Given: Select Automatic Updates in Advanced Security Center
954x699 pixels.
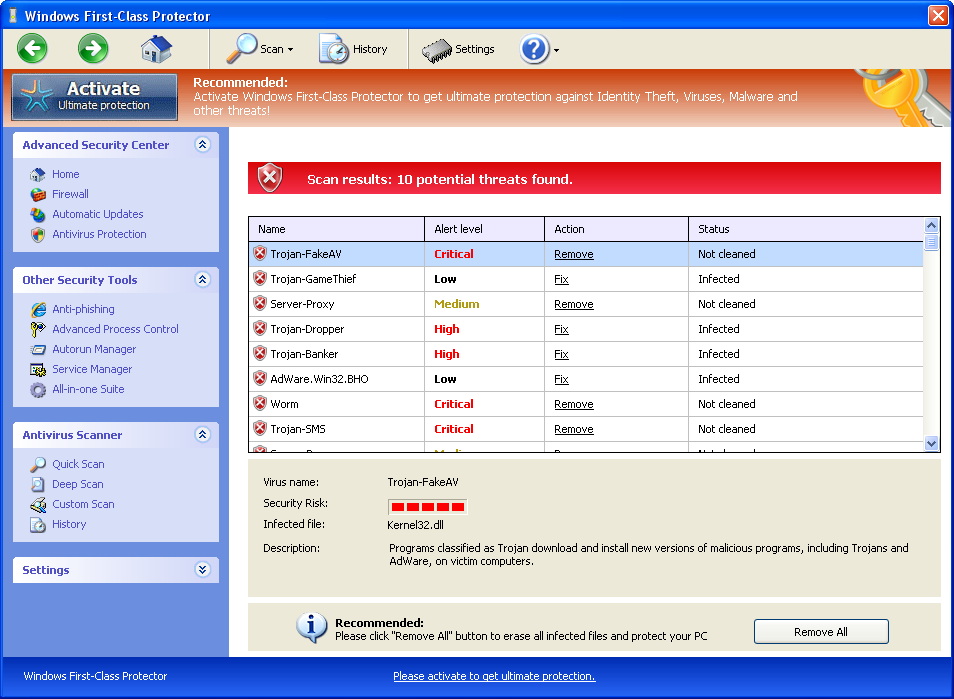Looking at the screenshot, I should (x=97, y=214).
